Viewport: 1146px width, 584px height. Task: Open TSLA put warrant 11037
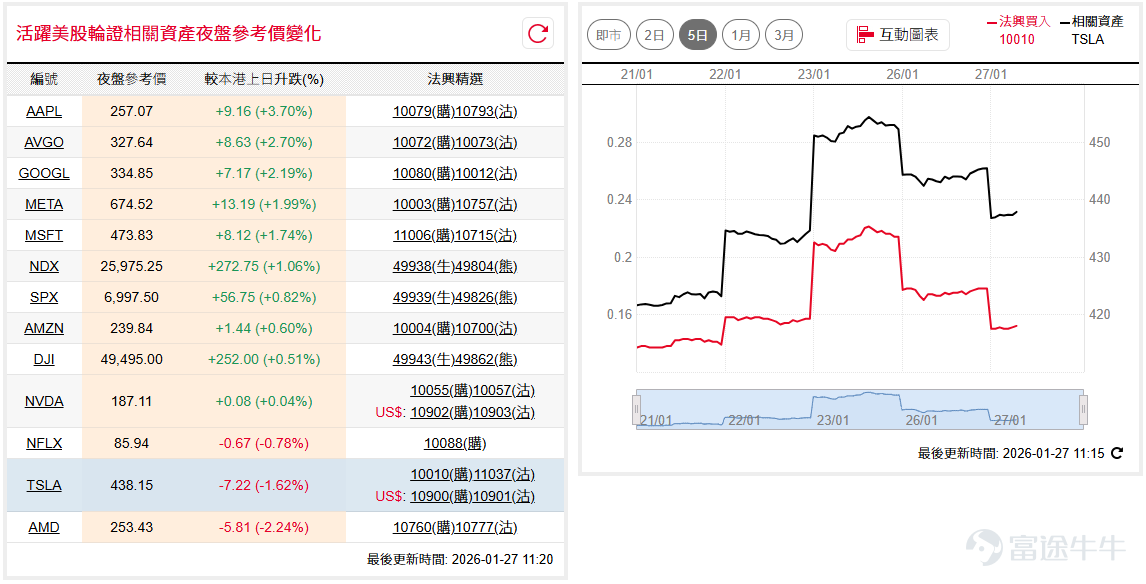[x=504, y=475]
